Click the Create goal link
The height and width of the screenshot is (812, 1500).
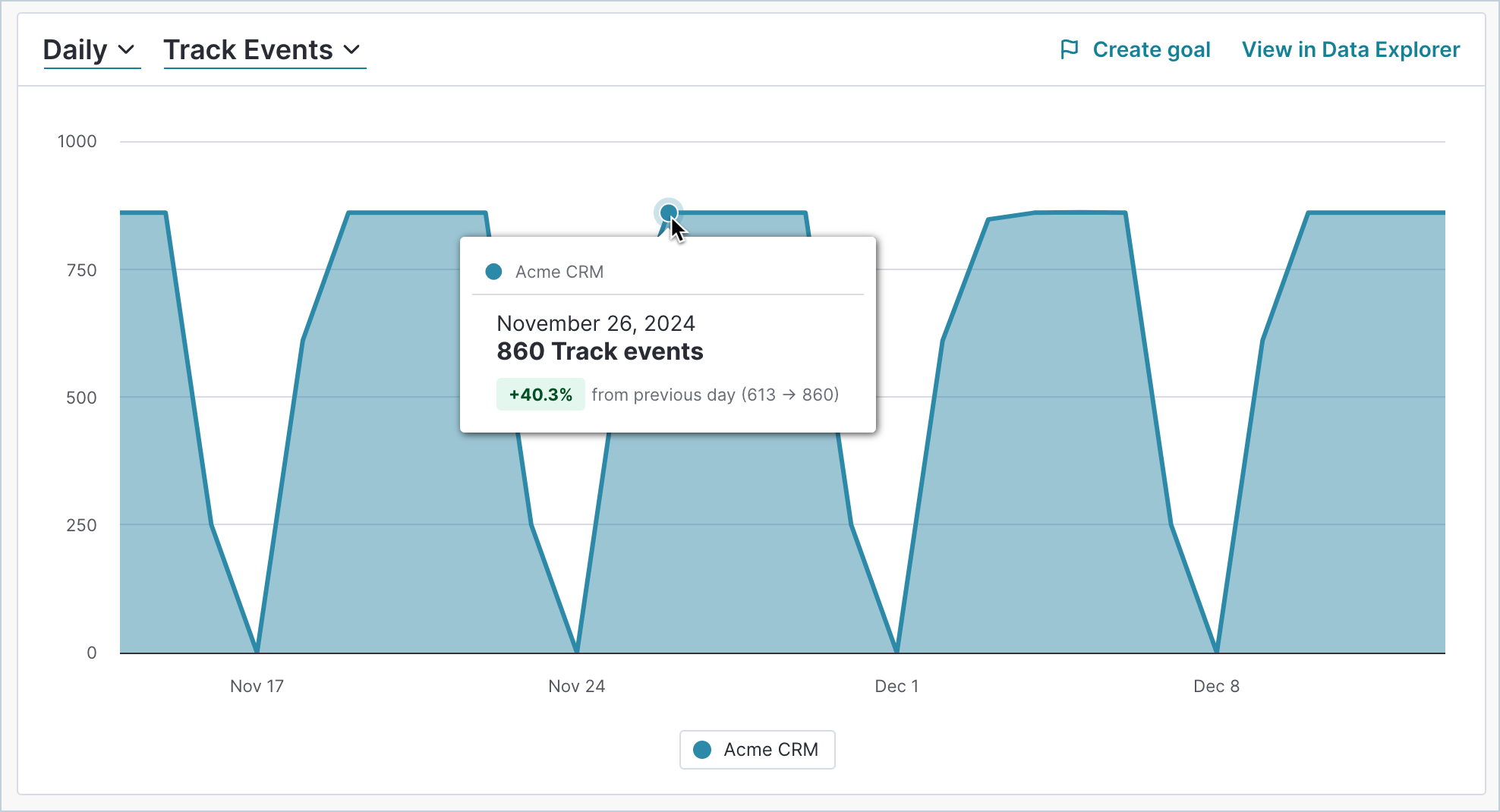pos(1151,50)
